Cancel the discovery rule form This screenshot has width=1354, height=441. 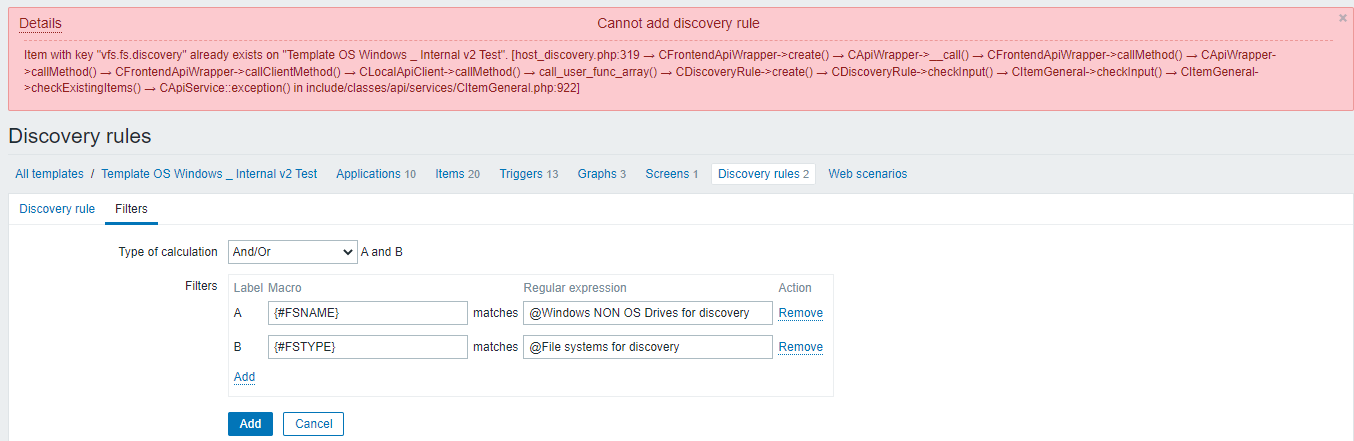pyautogui.click(x=313, y=424)
